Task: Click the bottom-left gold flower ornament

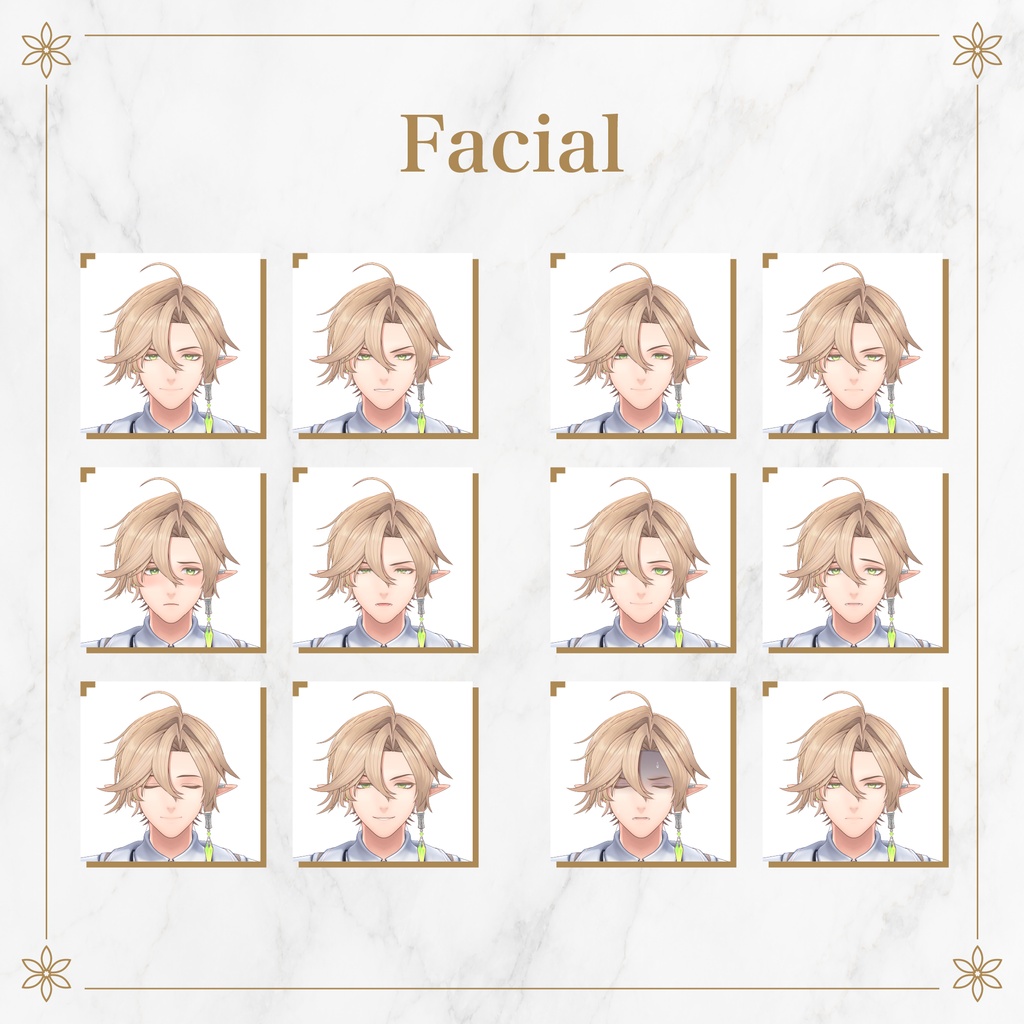Action: click(x=46, y=974)
